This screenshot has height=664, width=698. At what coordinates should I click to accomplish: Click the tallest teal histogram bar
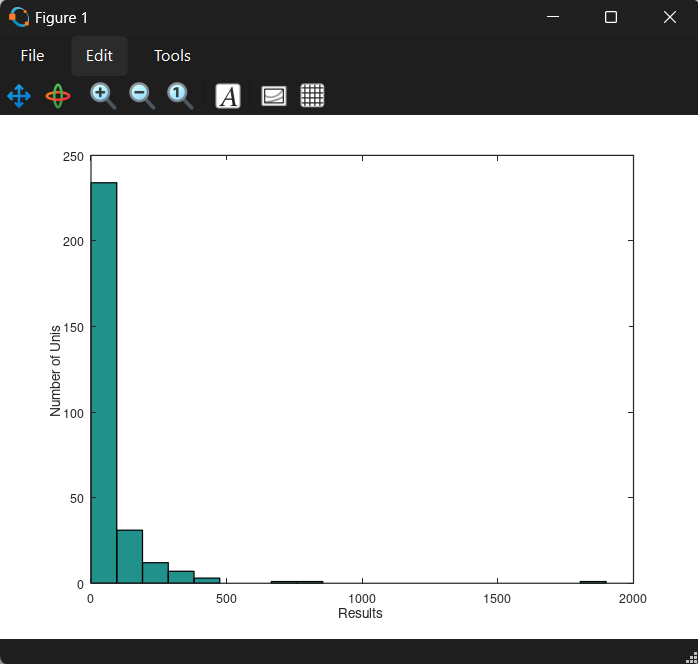[x=104, y=380]
